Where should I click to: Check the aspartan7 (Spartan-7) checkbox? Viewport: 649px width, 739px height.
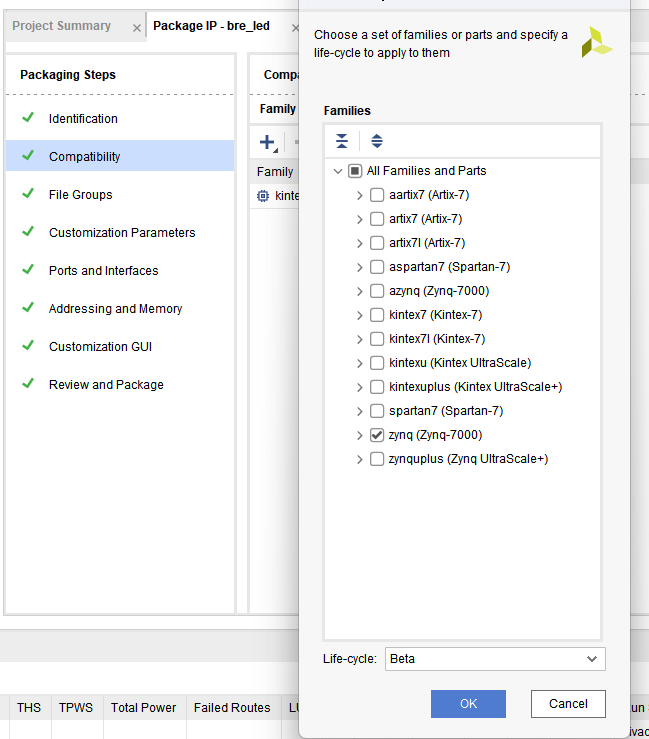click(377, 267)
